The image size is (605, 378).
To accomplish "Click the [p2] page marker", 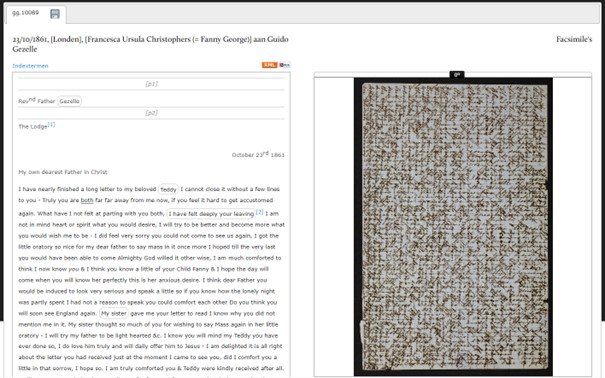I will coord(151,113).
